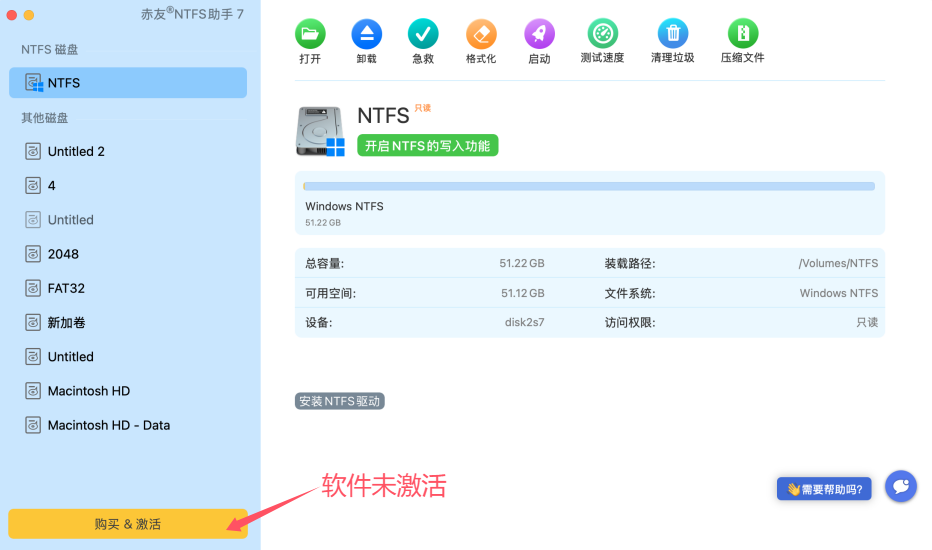Image resolution: width=932 pixels, height=550 pixels.
Task: Click the NTFS drive icon in sidebar
Action: coord(34,83)
